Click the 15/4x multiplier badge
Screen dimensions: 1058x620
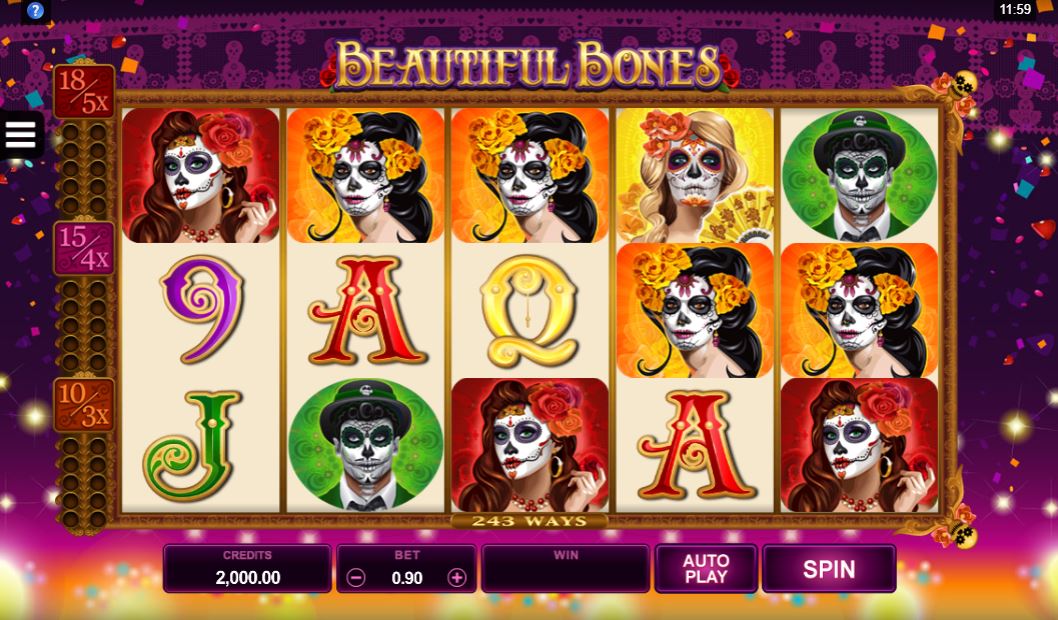[x=84, y=248]
